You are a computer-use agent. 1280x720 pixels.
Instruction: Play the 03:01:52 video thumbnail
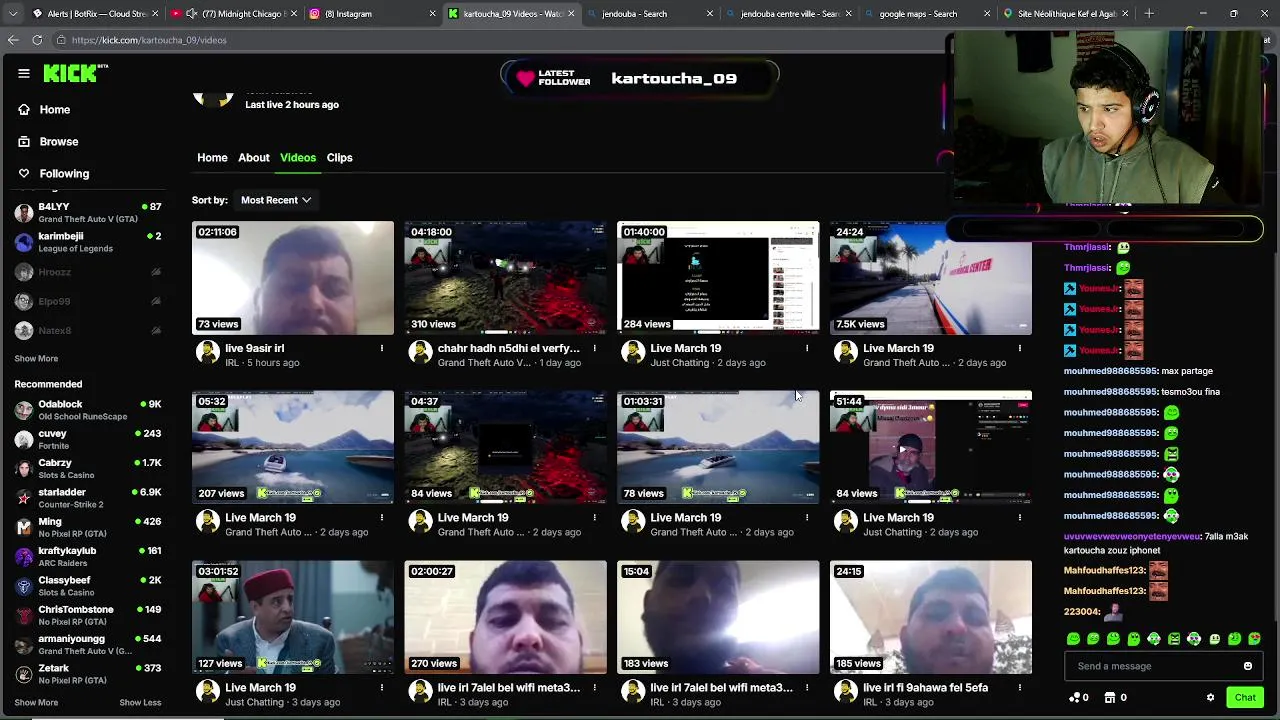pyautogui.click(x=293, y=617)
